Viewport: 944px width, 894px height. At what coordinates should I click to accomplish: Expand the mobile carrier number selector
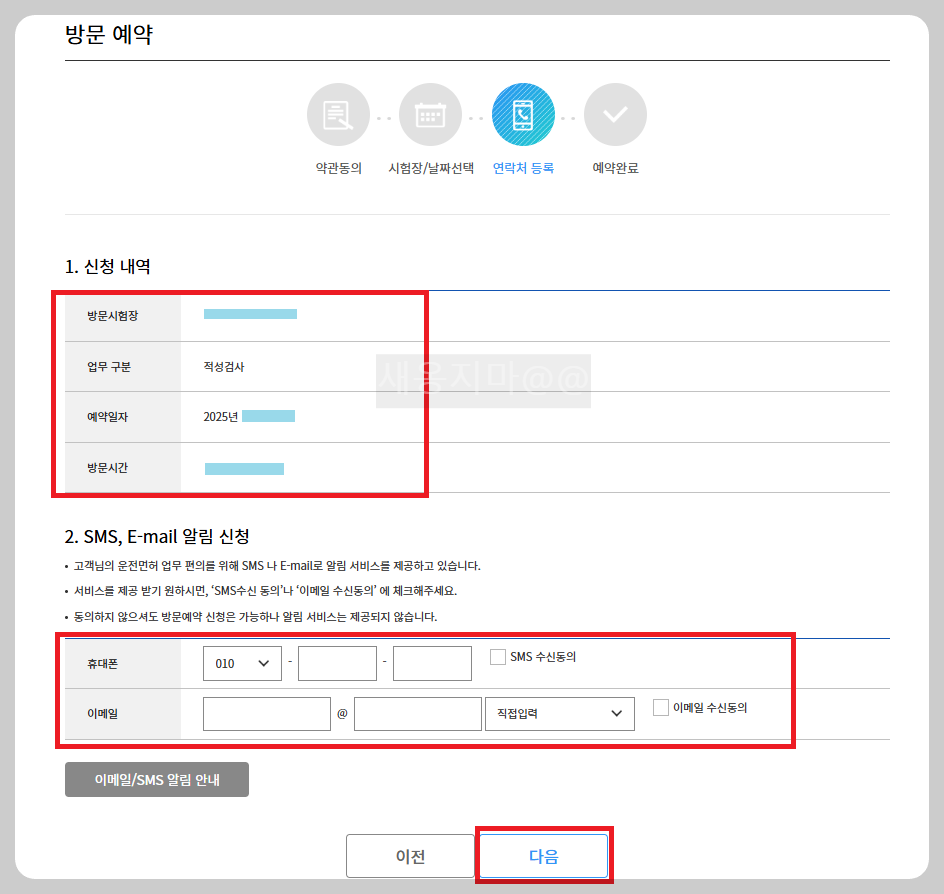(242, 662)
